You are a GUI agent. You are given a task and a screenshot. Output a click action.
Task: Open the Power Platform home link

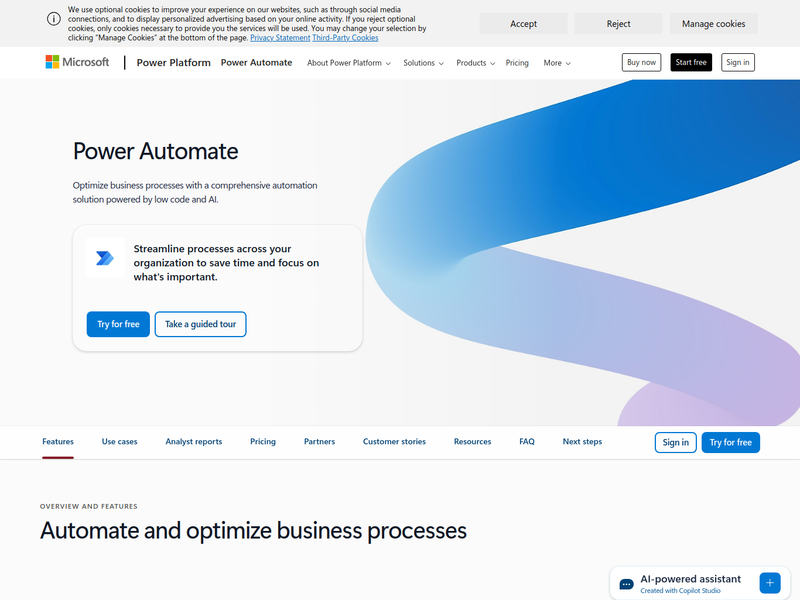point(173,63)
